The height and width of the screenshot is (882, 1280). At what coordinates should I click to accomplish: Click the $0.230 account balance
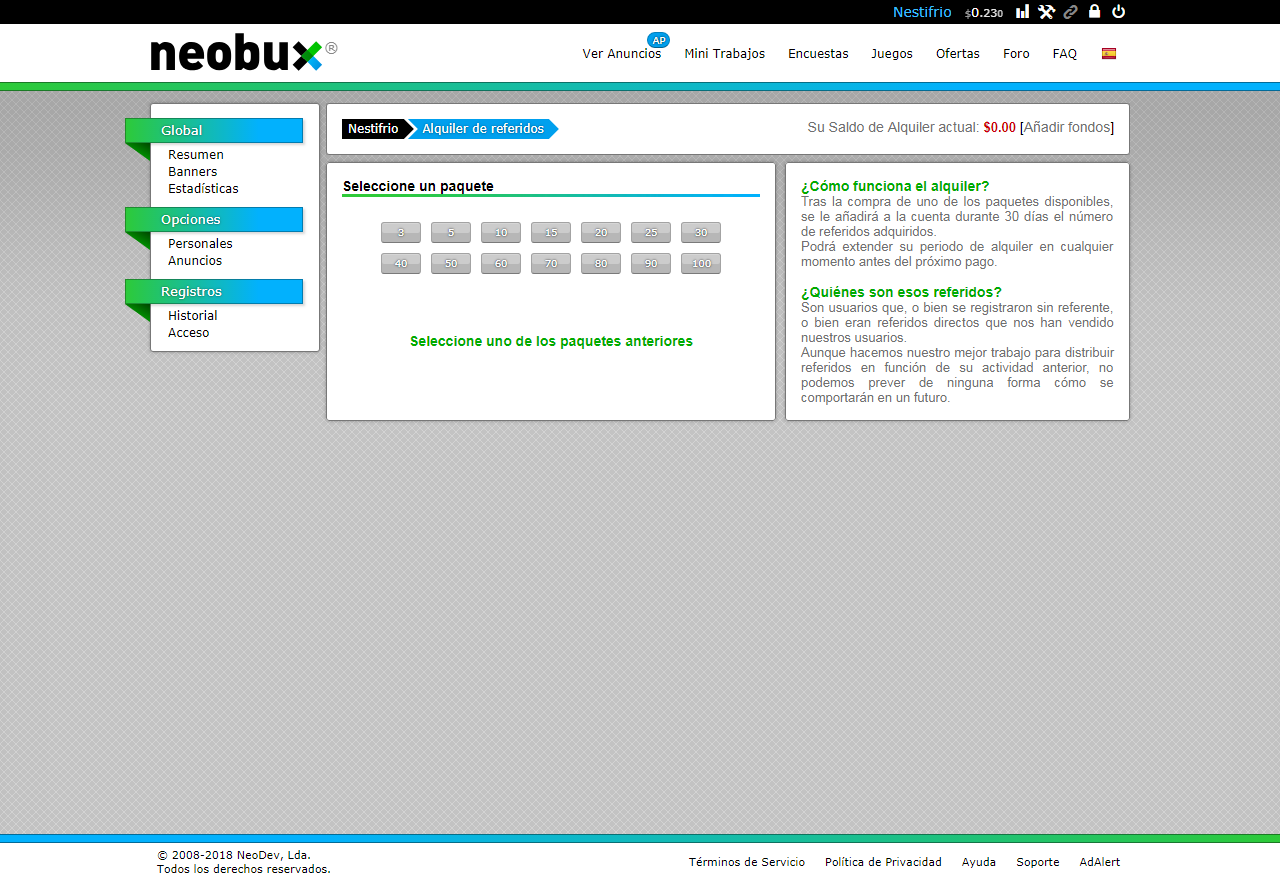pos(984,13)
